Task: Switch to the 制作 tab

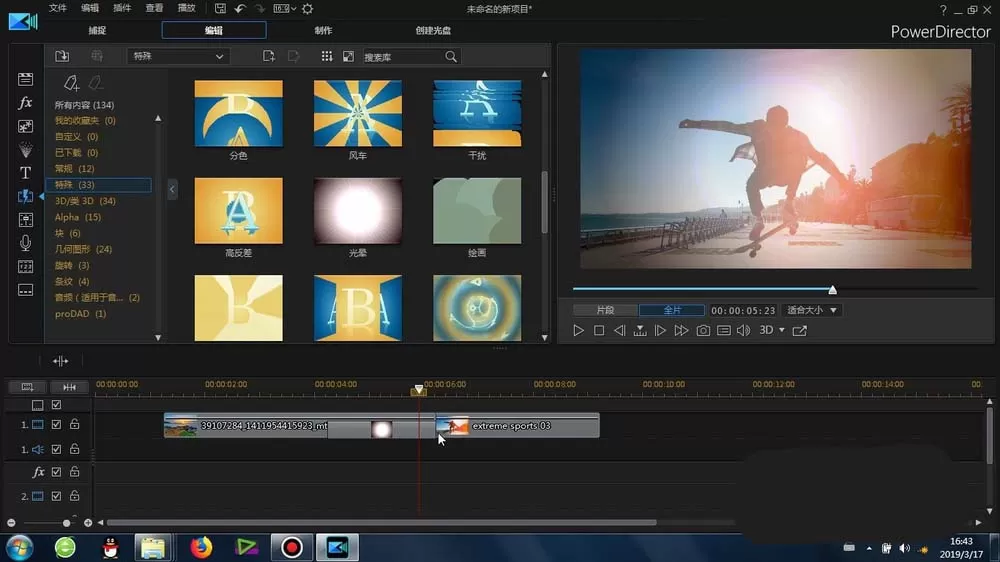Action: click(x=323, y=30)
